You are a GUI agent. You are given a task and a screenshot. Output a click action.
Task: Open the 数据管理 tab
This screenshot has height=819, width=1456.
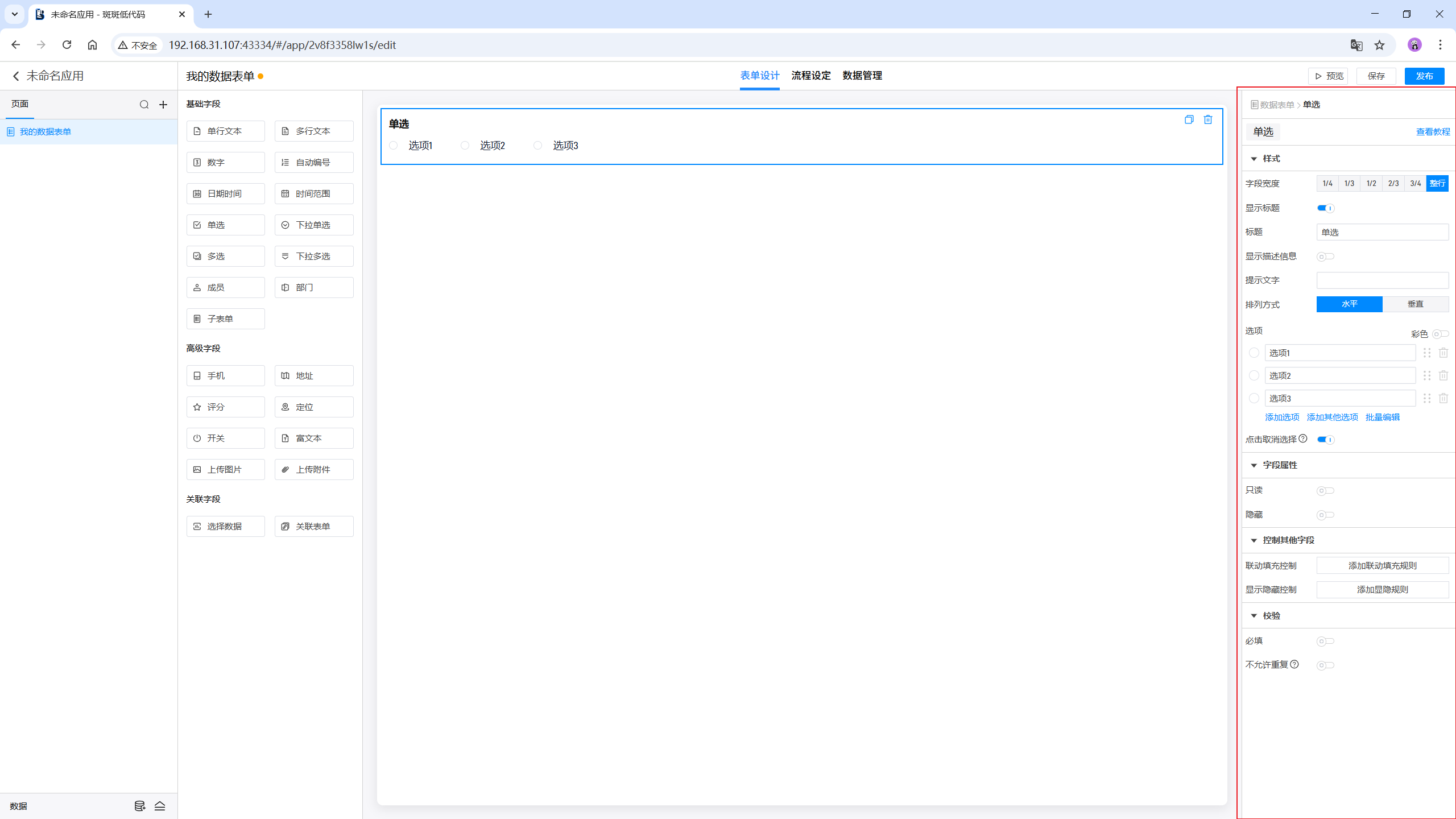862,76
